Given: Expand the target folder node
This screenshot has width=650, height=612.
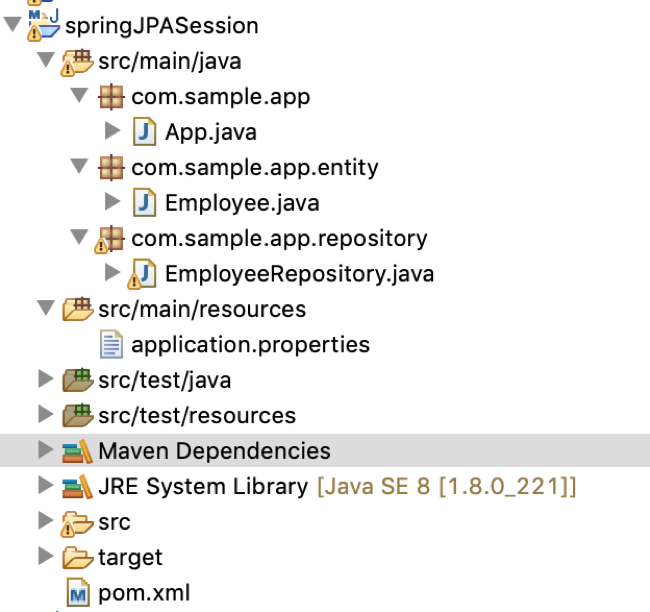Looking at the screenshot, I should click(46, 556).
